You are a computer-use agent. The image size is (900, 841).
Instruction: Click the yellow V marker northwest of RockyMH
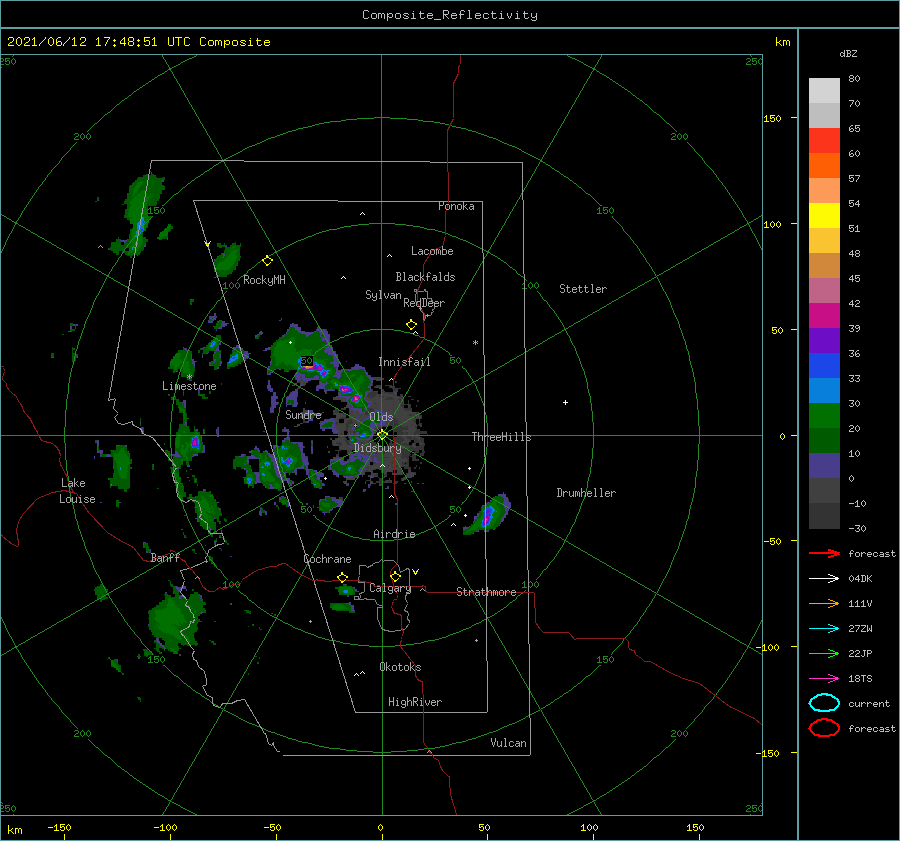coord(207,245)
